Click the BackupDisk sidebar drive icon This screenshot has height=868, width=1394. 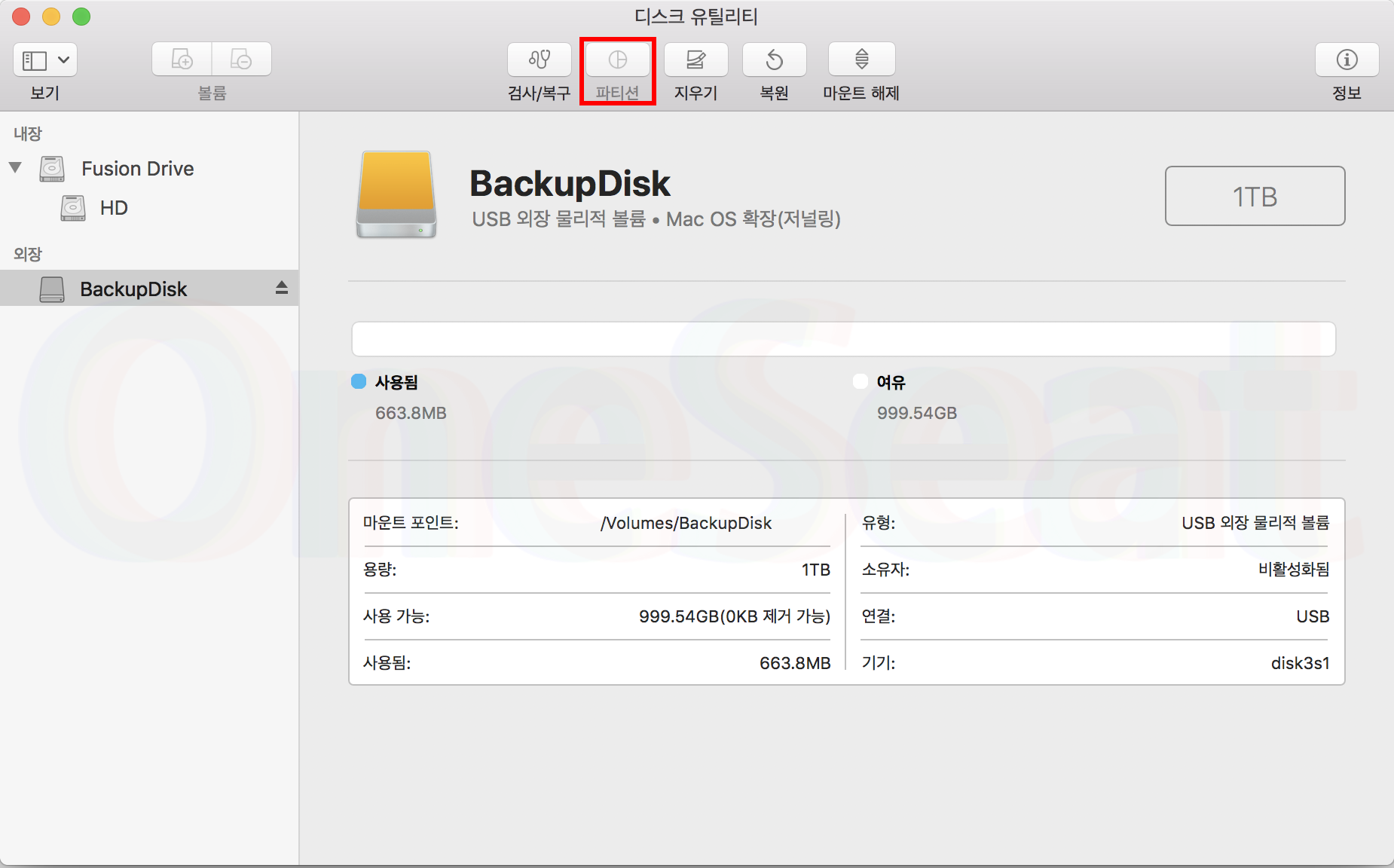coord(52,289)
